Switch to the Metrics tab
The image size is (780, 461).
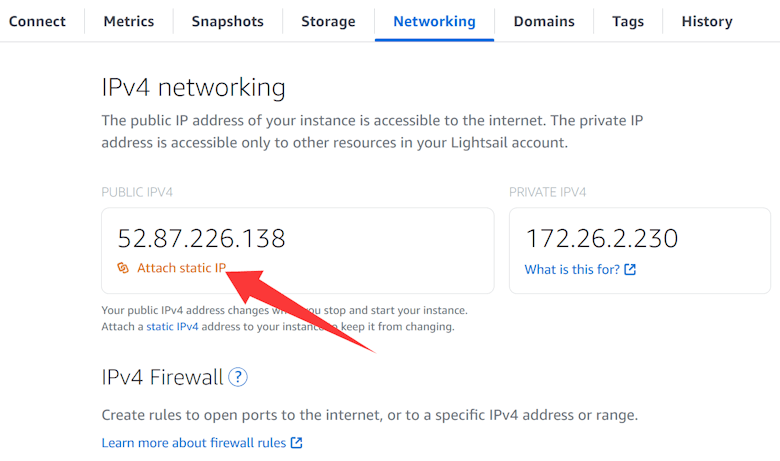tap(128, 21)
